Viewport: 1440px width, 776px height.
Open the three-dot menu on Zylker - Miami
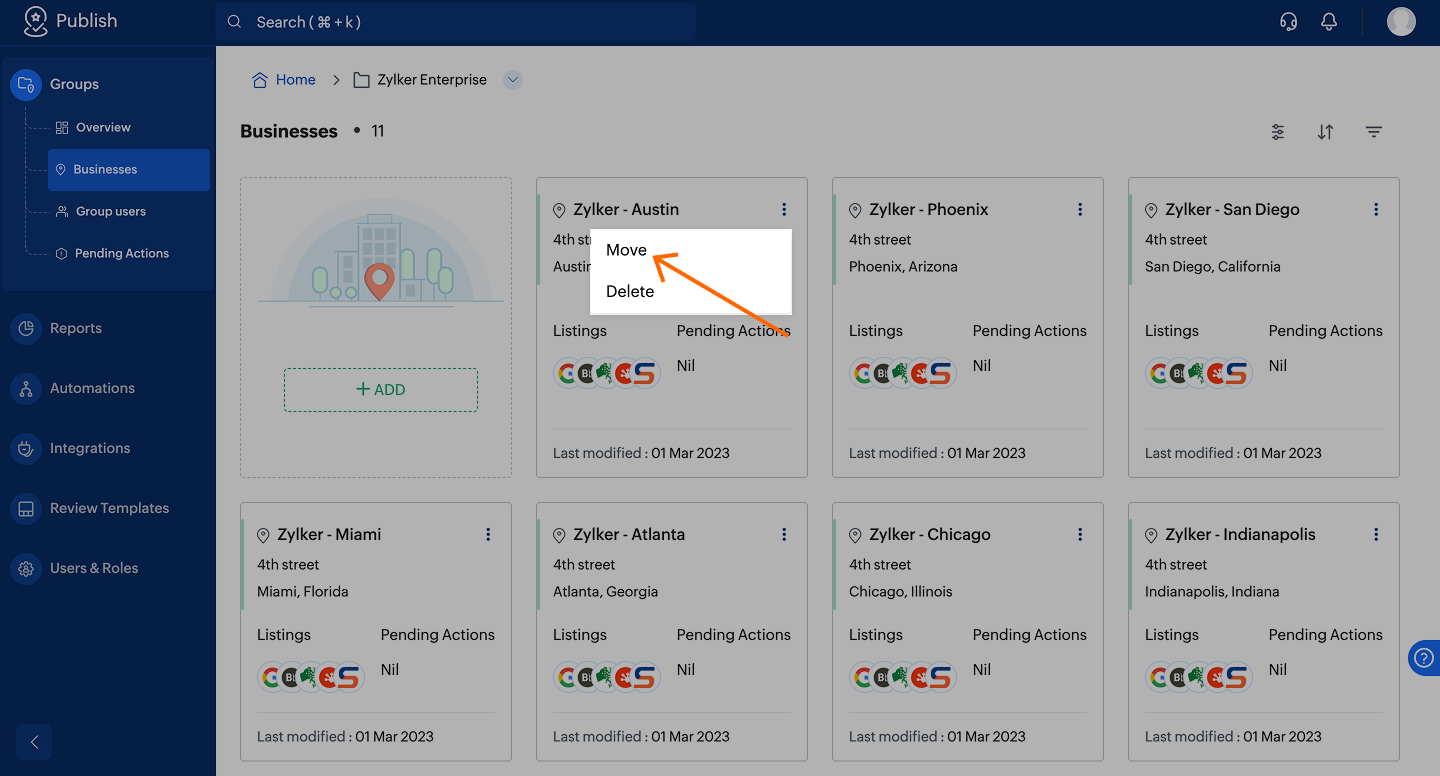click(488, 534)
